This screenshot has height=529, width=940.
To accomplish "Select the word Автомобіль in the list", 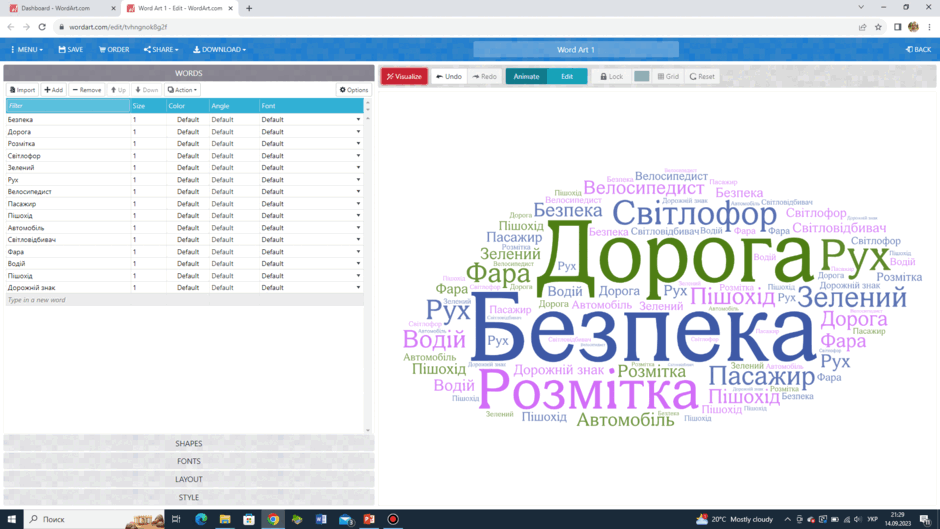I will coord(26,228).
